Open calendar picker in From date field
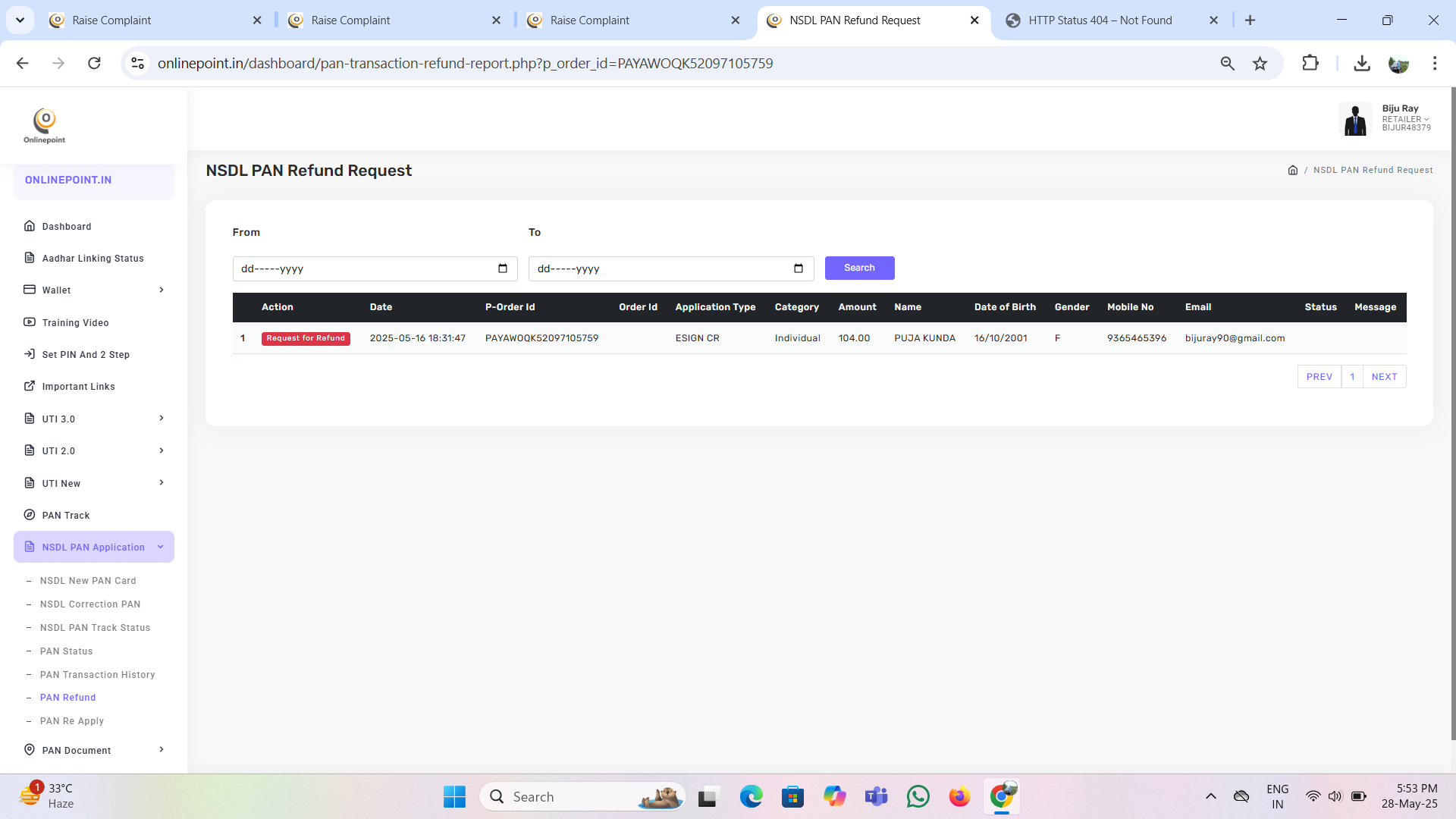The image size is (1456, 819). pos(502,268)
